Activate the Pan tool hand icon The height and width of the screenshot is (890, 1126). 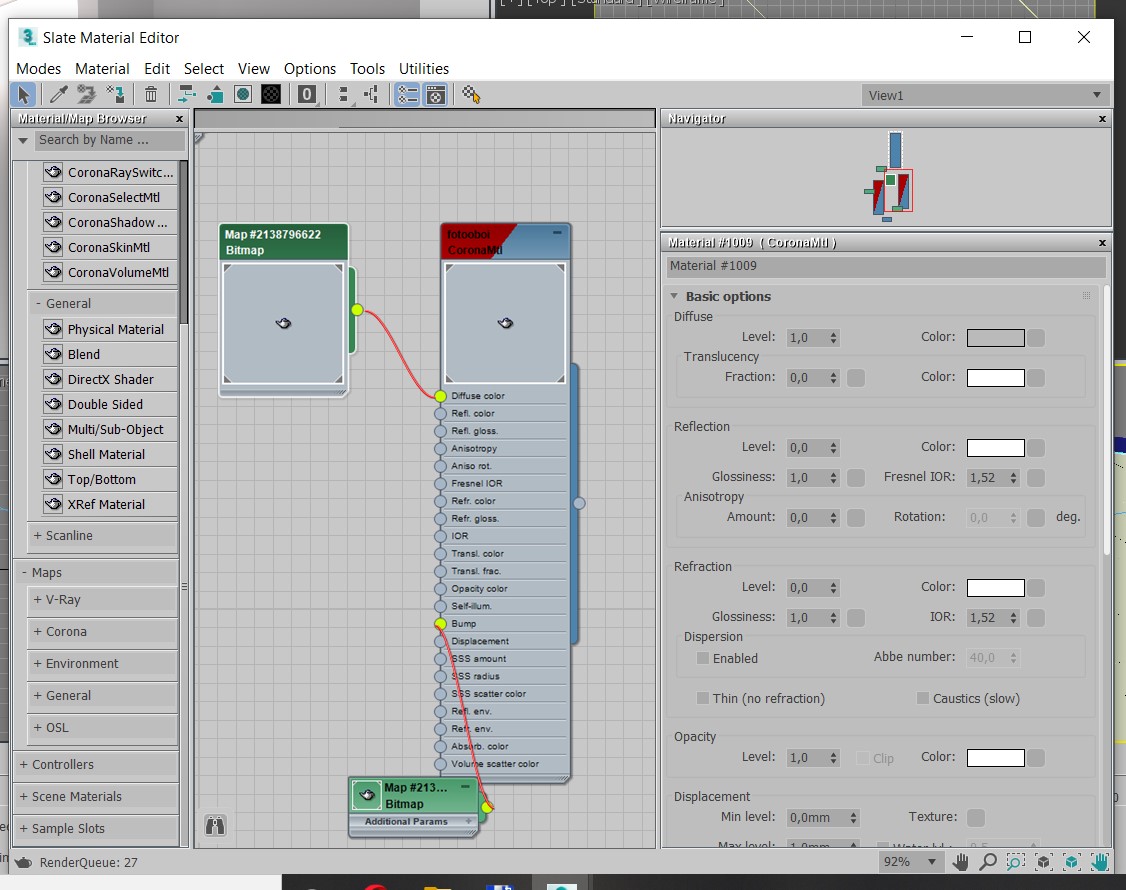tap(960, 861)
